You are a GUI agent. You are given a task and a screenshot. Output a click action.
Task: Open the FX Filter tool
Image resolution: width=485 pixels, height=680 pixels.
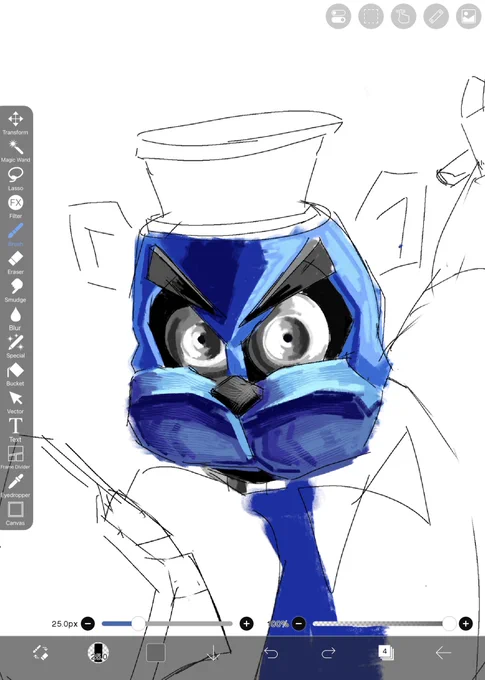point(16,206)
